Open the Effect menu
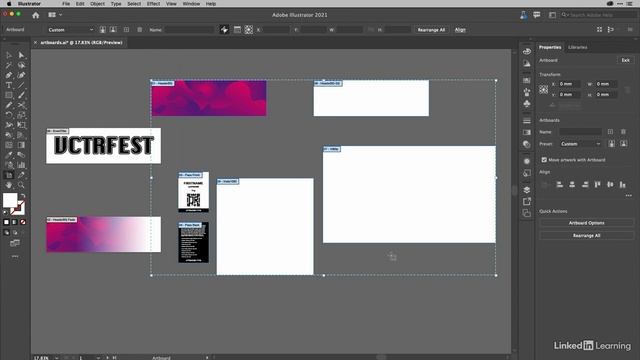The height and width of the screenshot is (360, 640). tap(153, 4)
